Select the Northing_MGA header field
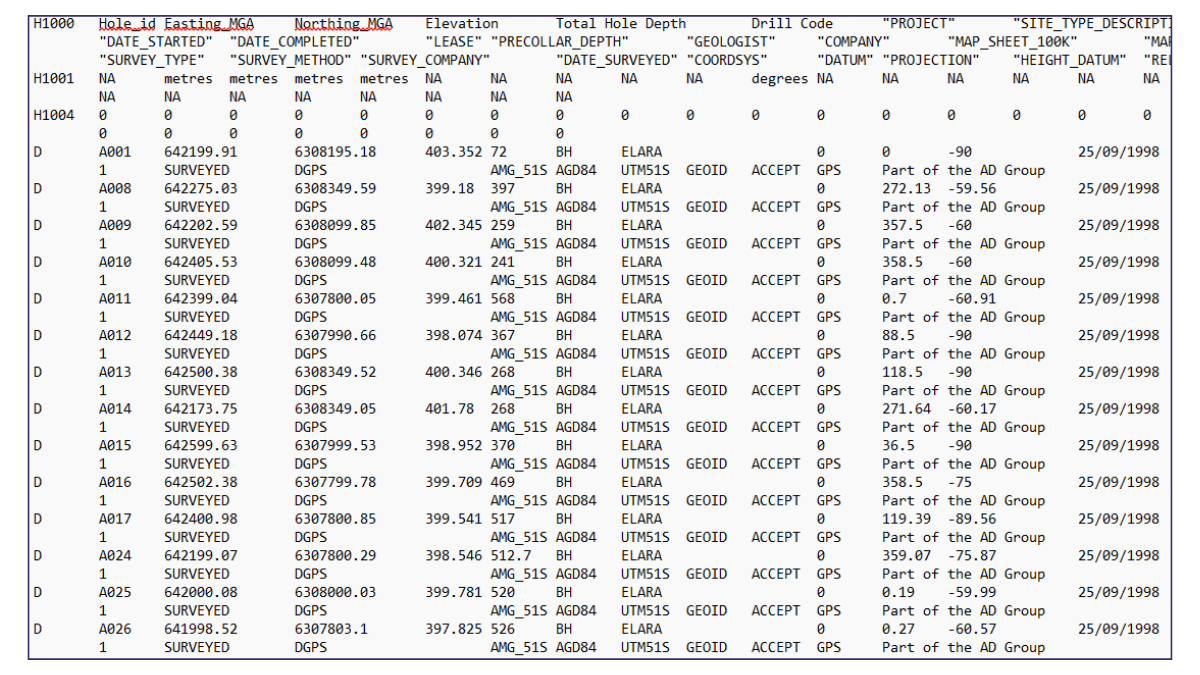 point(344,24)
